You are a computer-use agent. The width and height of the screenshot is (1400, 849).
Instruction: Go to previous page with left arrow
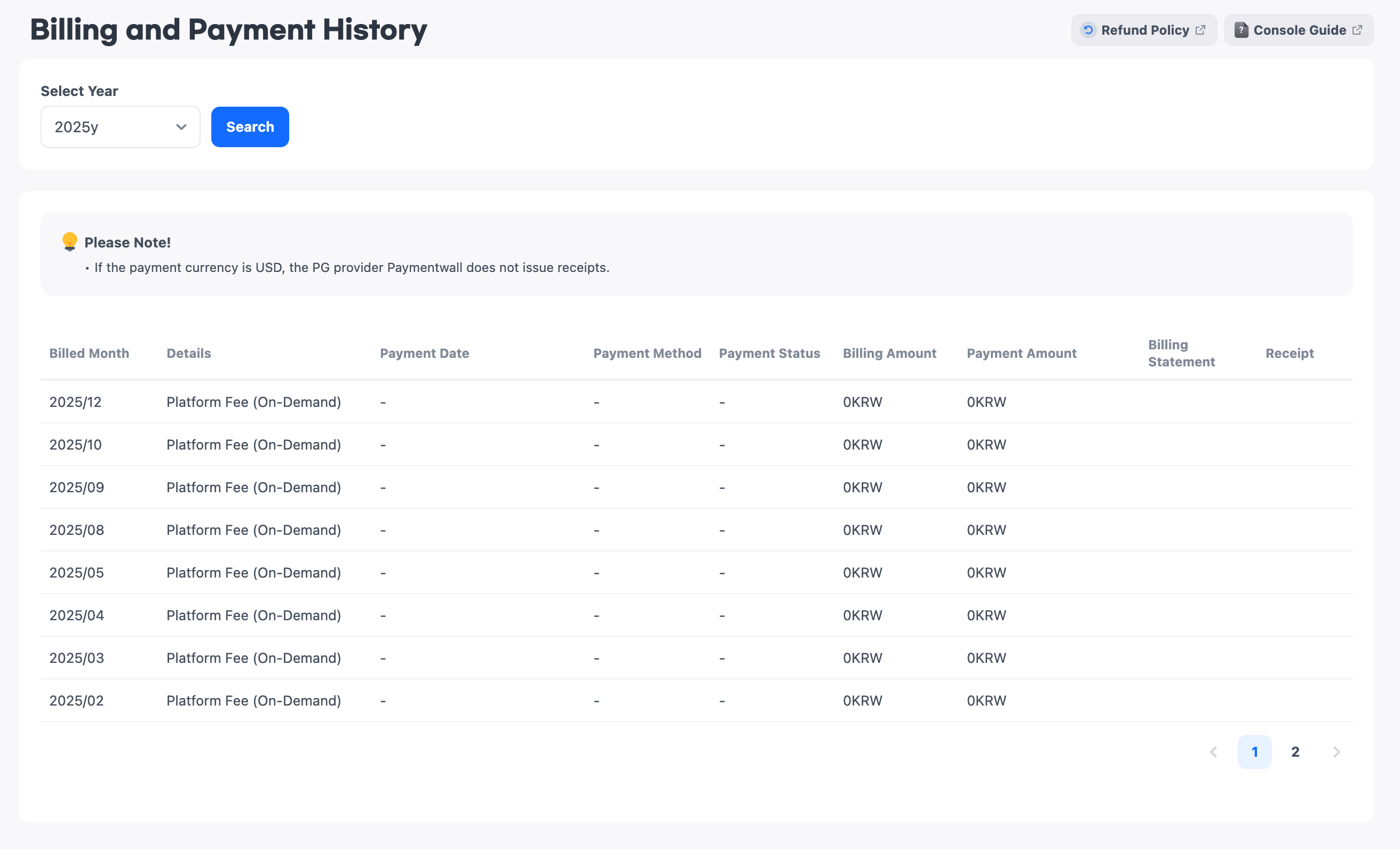(1214, 752)
